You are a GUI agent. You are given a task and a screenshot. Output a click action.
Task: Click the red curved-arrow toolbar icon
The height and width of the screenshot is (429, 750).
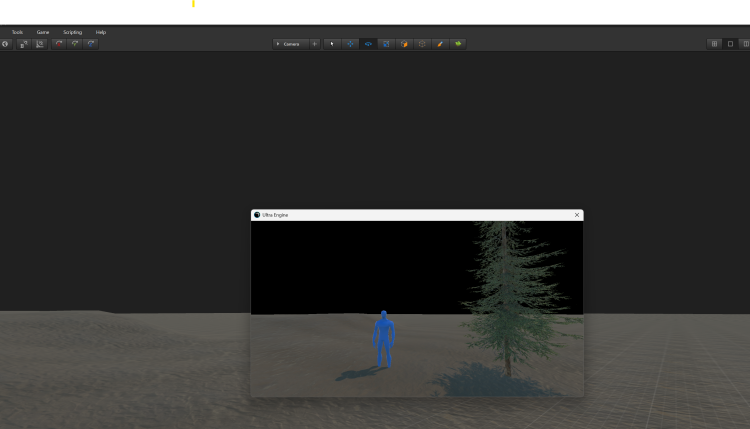coord(59,44)
